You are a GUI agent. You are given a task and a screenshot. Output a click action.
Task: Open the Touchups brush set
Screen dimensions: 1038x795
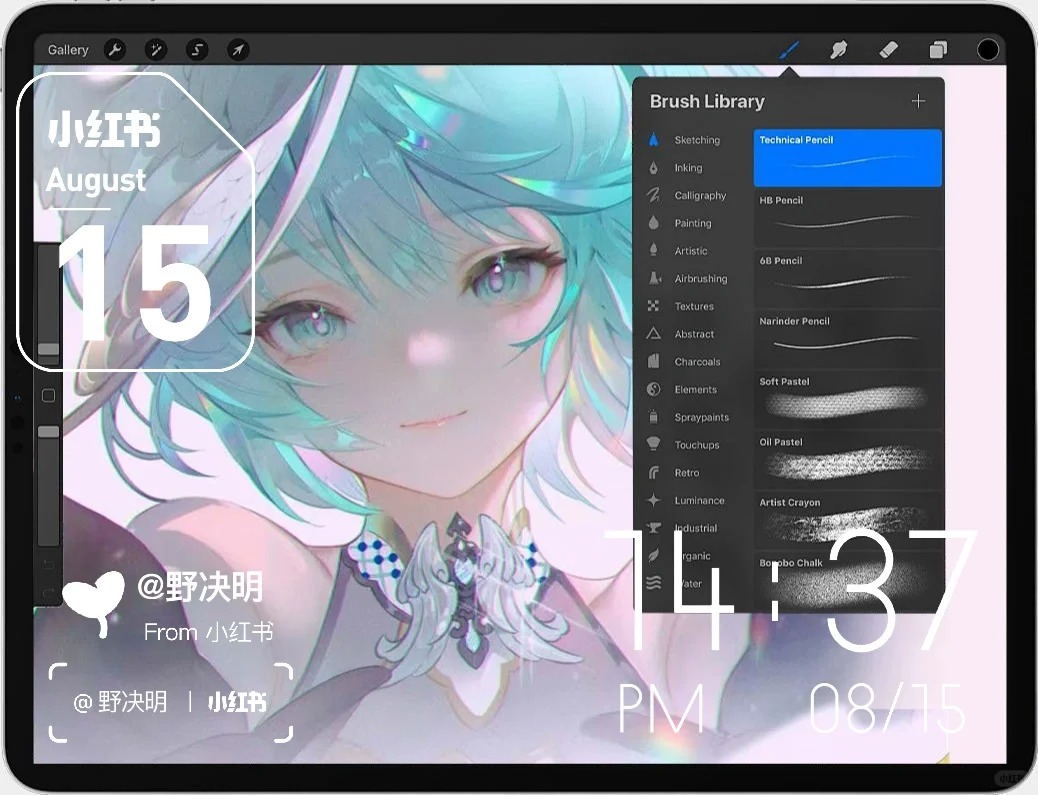click(x=696, y=445)
